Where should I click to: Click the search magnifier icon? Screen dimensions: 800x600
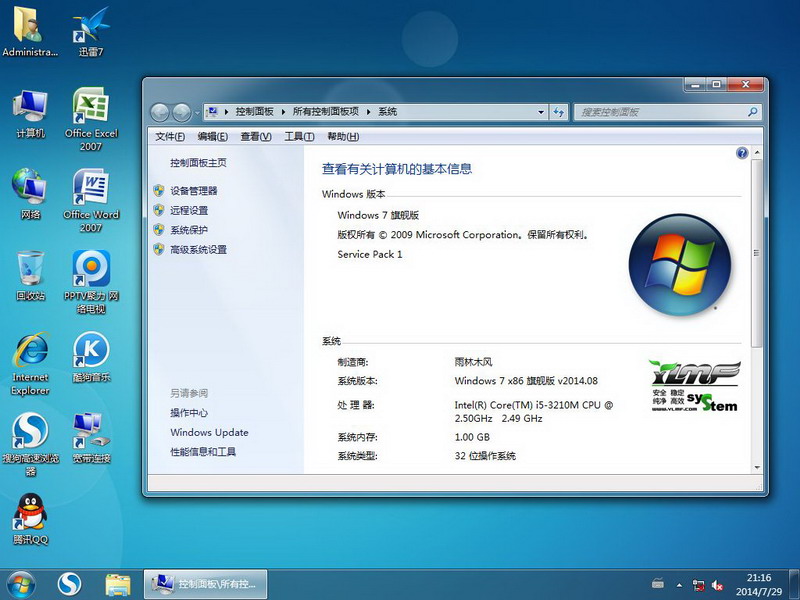(753, 112)
